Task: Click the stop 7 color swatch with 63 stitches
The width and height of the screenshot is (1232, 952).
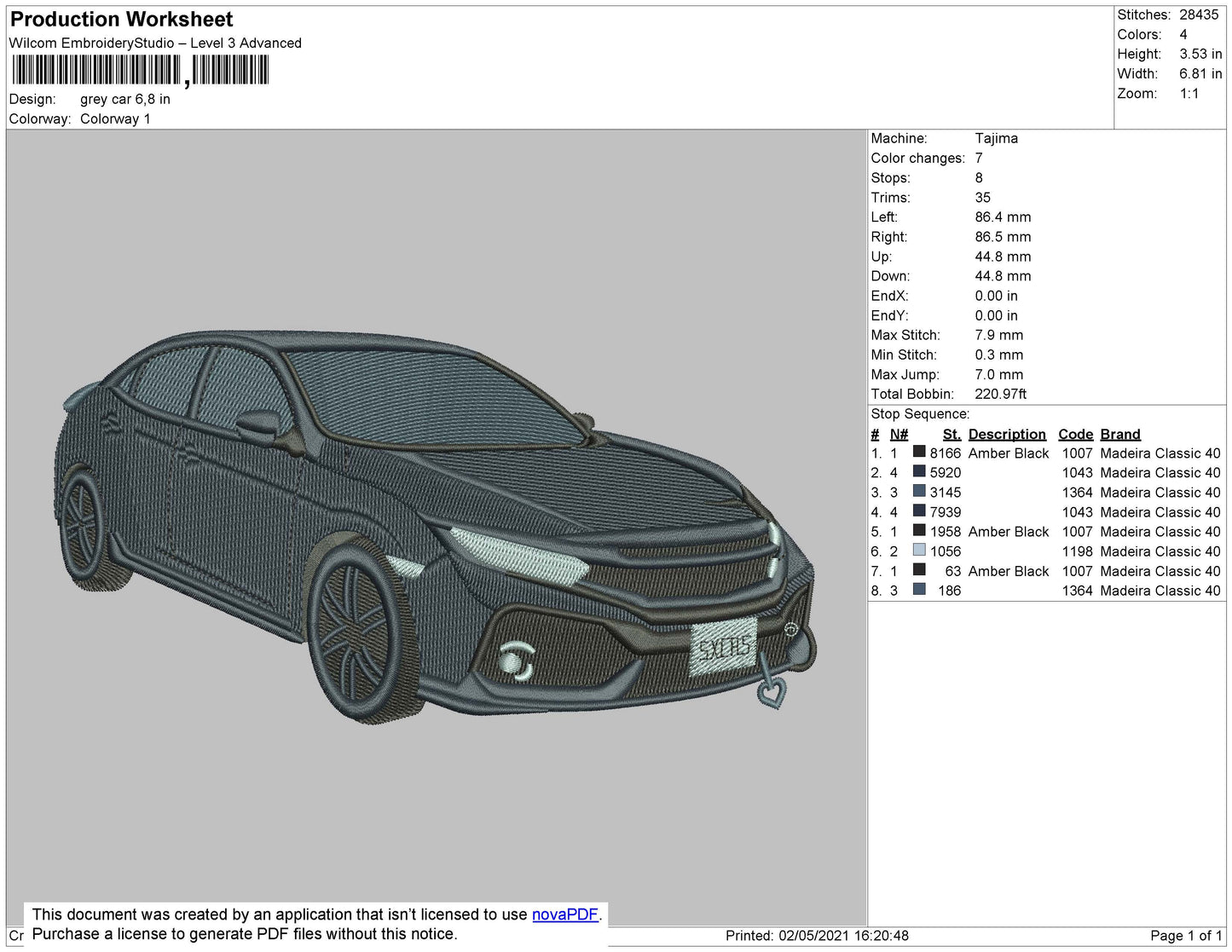Action: coord(919,569)
